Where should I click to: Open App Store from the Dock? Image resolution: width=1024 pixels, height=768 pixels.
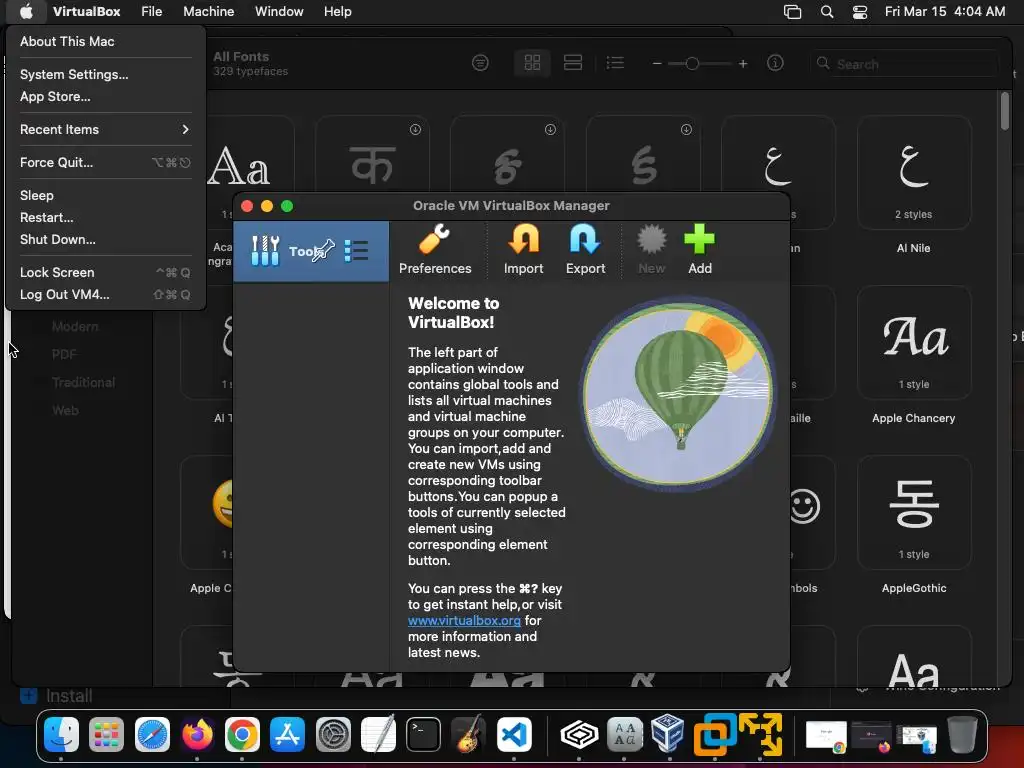287,735
